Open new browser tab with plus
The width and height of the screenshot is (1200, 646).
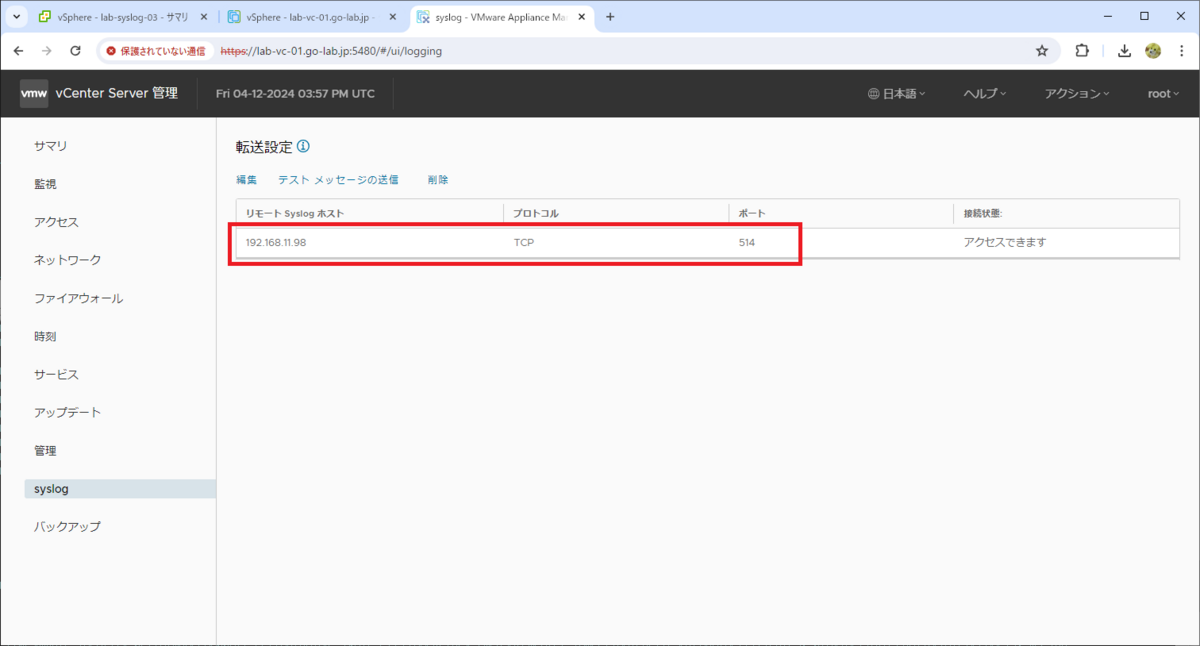[x=610, y=17]
